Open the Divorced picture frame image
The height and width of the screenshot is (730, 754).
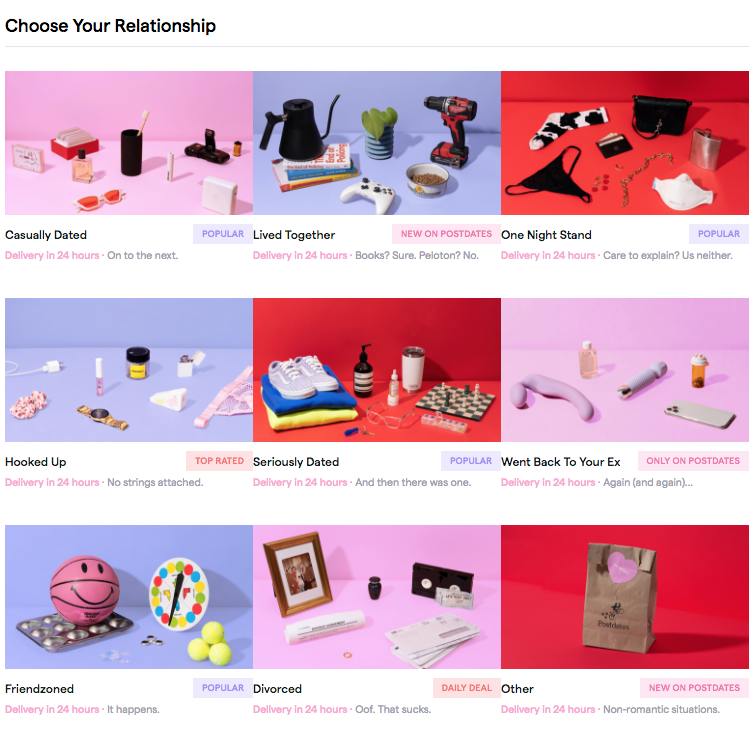[377, 597]
